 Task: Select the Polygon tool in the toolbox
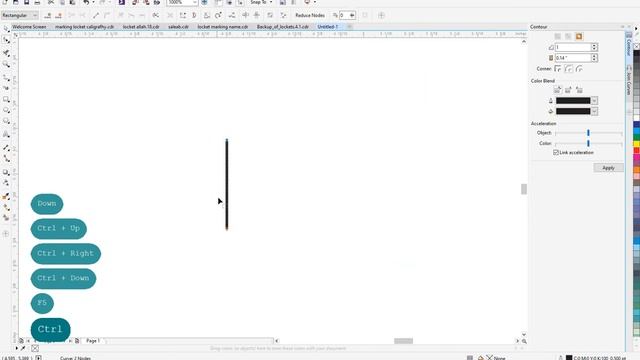(x=6, y=121)
